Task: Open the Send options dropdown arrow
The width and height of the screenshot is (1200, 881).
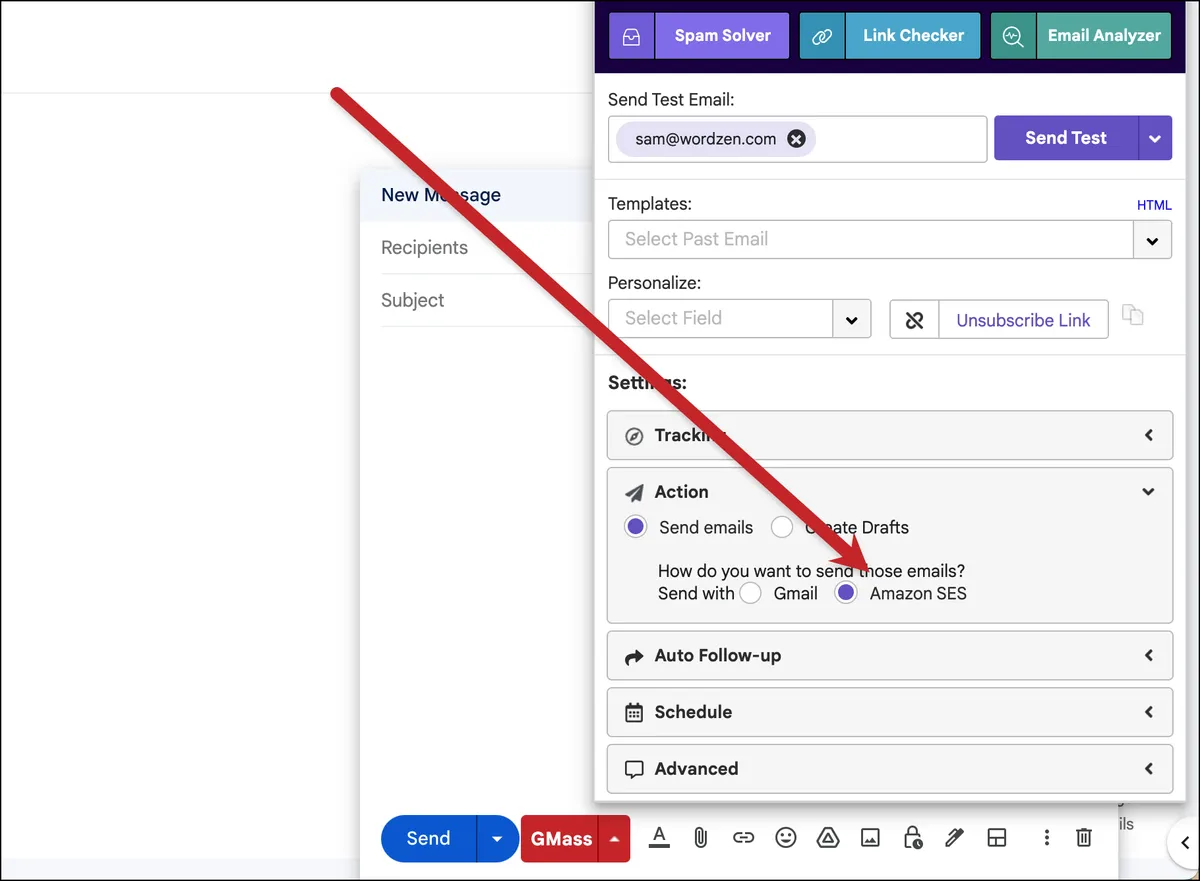Action: pyautogui.click(x=497, y=839)
